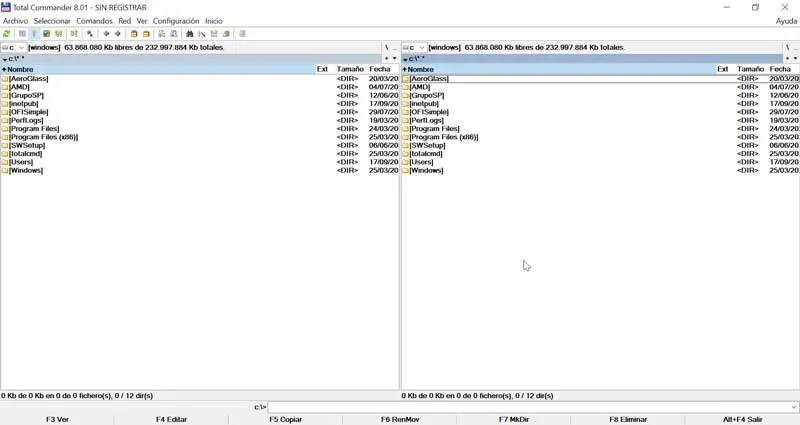The width and height of the screenshot is (800, 425).
Task: Click right panel status text 0 / 12 dir(s)
Action: tap(534, 396)
